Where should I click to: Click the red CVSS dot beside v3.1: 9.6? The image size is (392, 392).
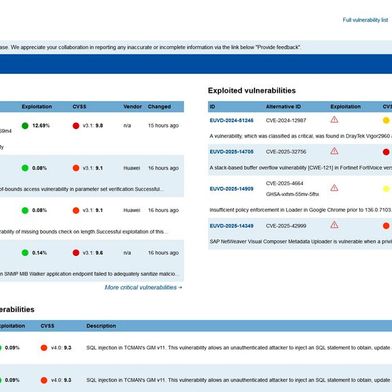pos(76,253)
